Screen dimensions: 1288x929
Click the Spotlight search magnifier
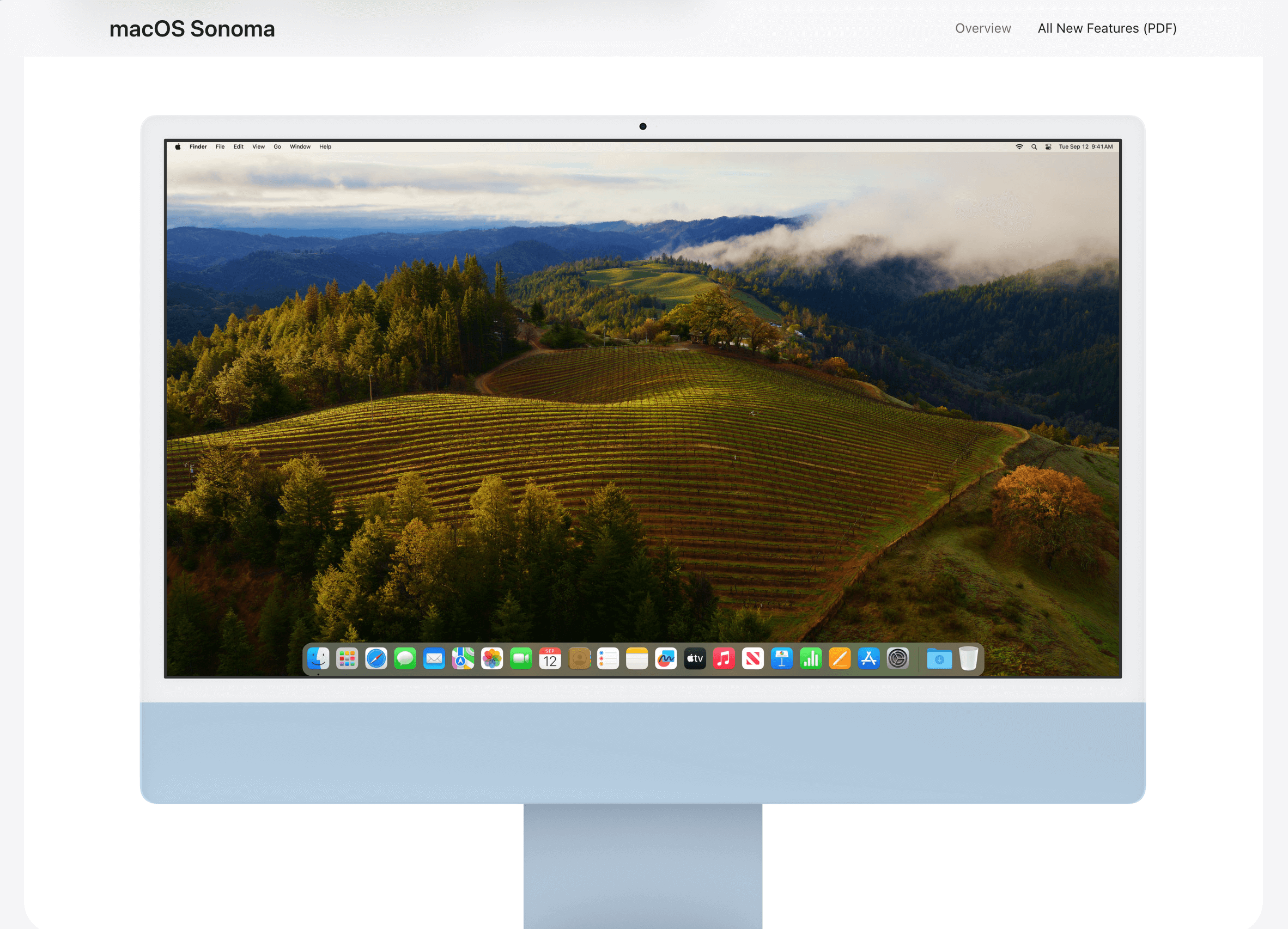click(x=1034, y=147)
